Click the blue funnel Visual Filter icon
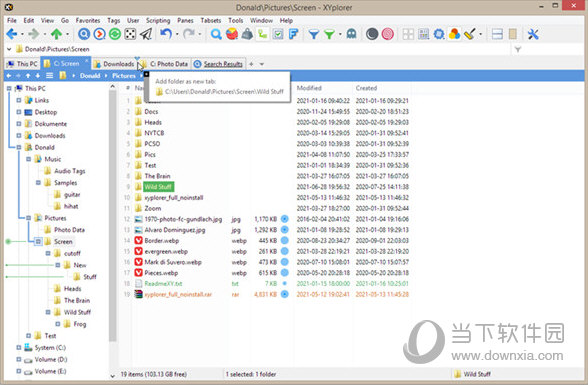Screen dimensions: 588x385 coord(314,34)
